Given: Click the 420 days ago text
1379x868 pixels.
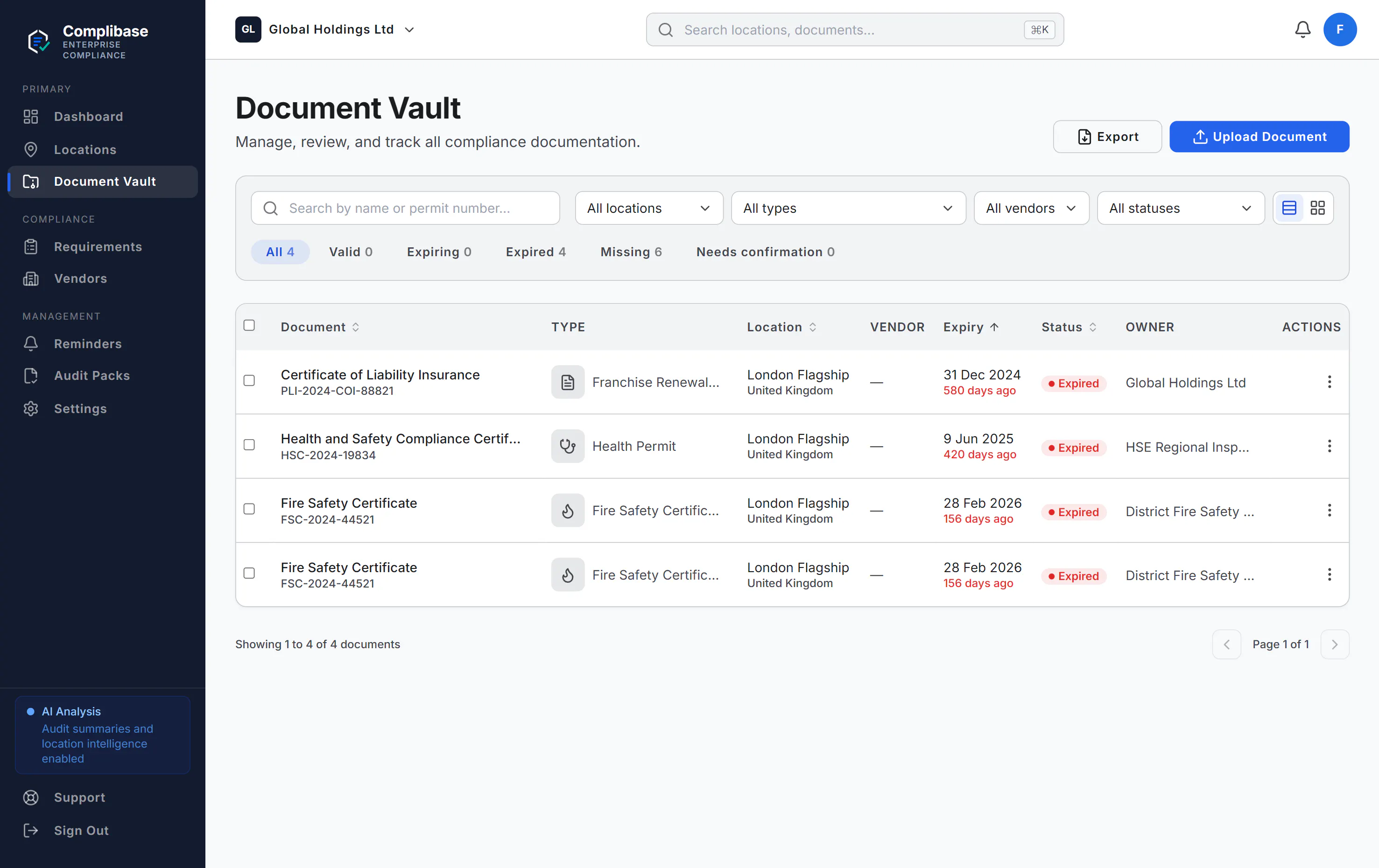Looking at the screenshot, I should point(979,455).
